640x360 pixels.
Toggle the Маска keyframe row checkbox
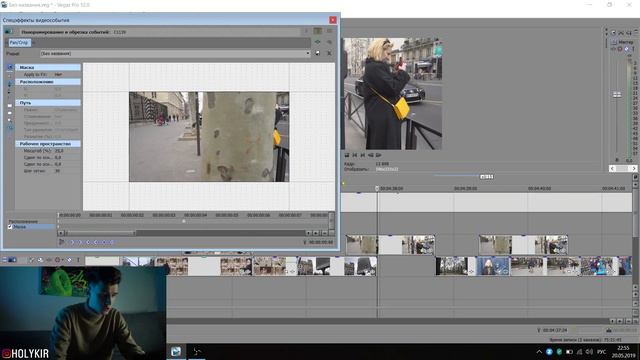tap(10, 227)
